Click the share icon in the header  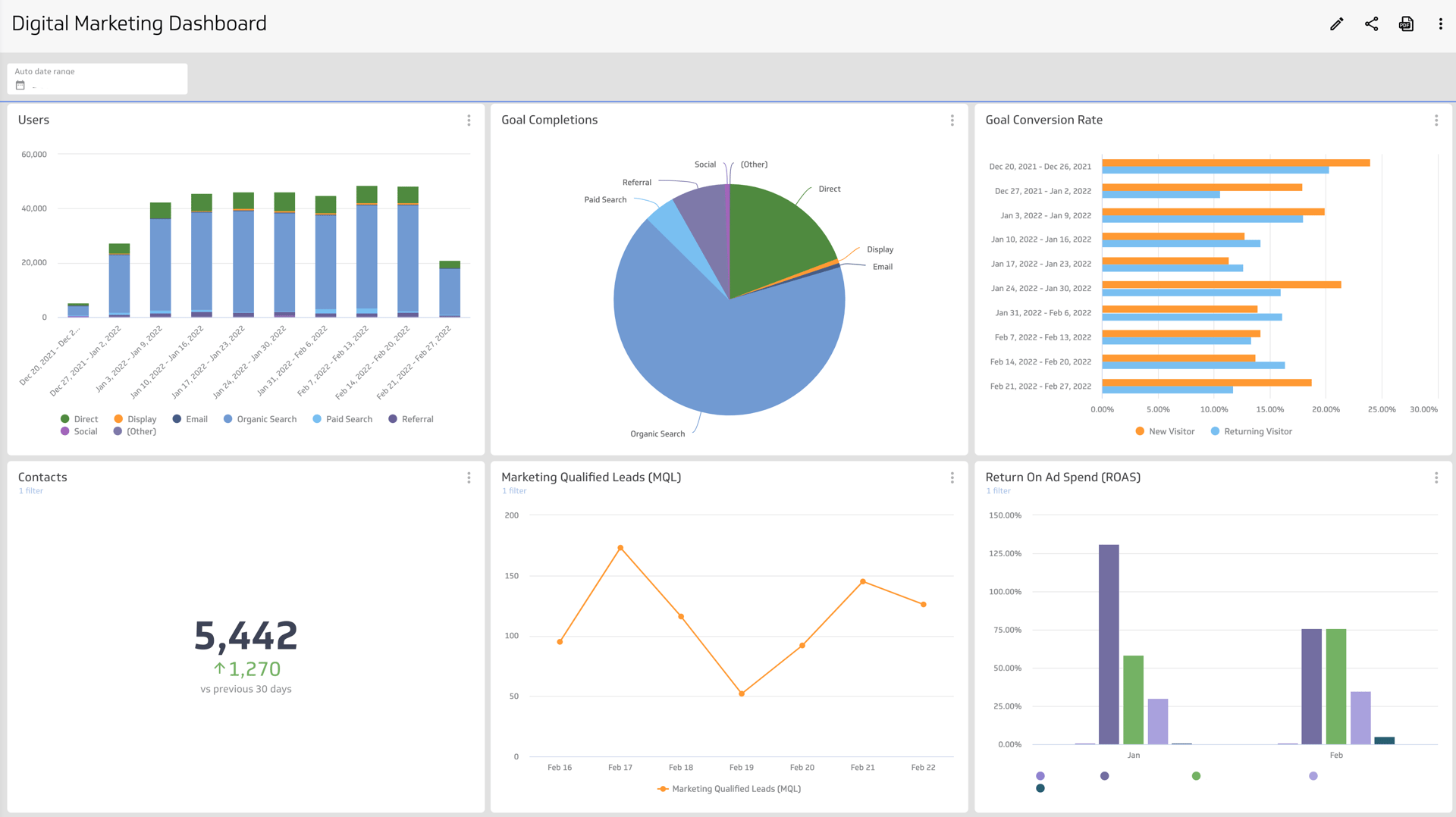pos(1371,23)
